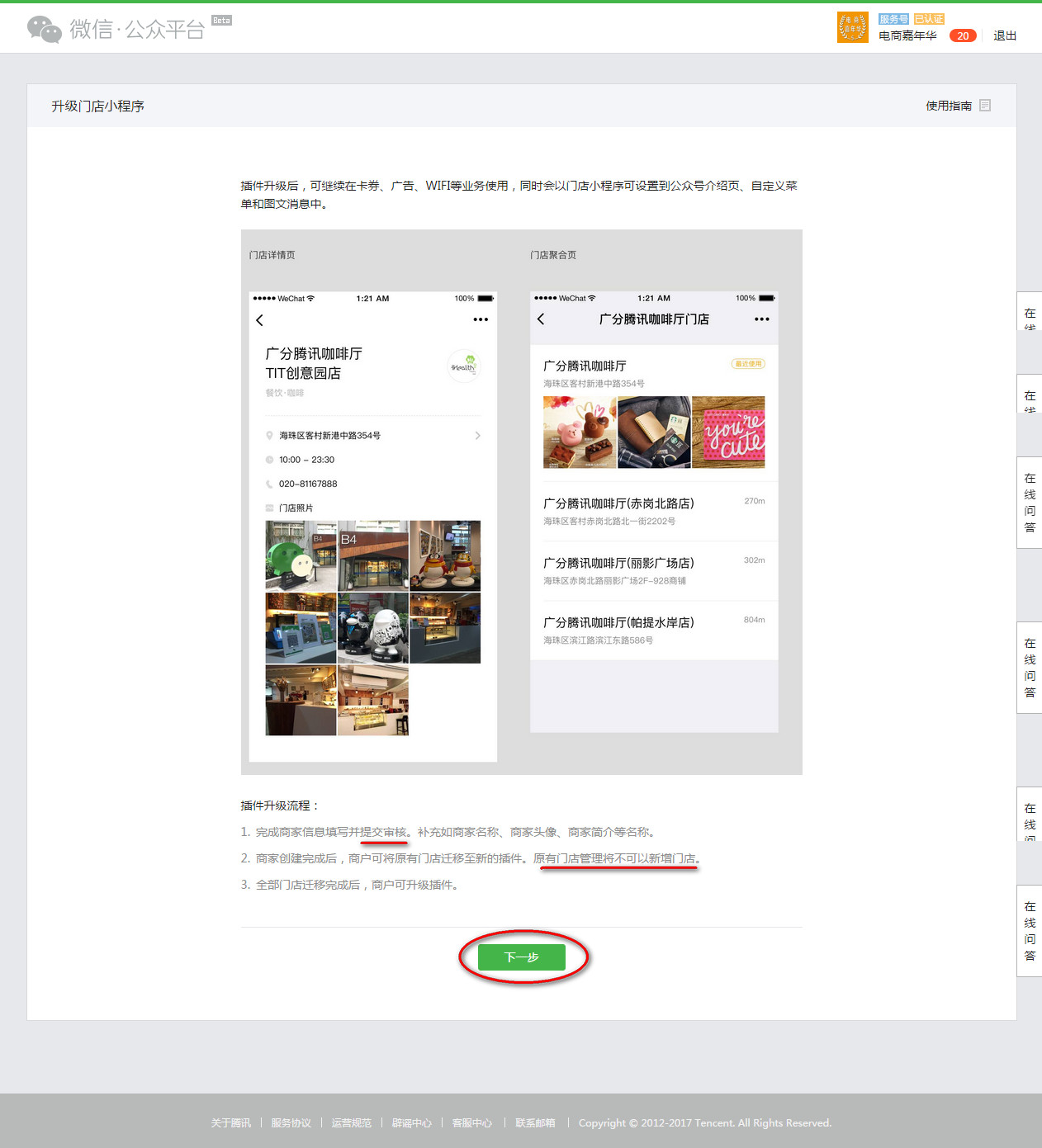Select the 广分腾讯咖啡厅(帕提水岸店) store entry
The height and width of the screenshot is (1148, 1042).
(x=654, y=631)
